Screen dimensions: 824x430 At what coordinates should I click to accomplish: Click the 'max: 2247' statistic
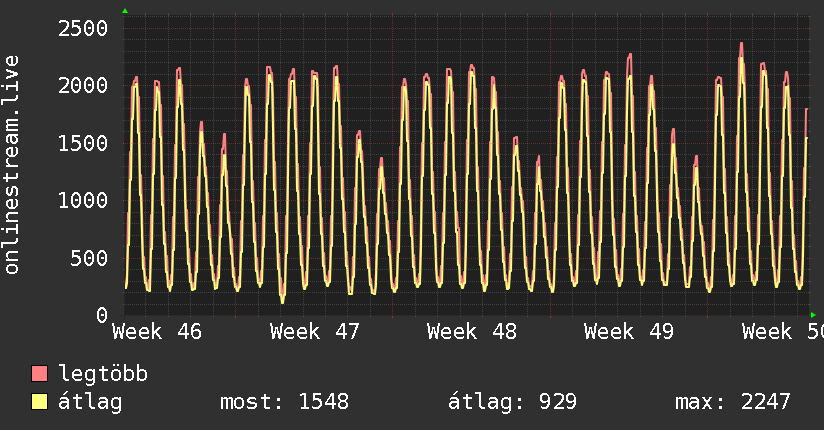tap(733, 402)
